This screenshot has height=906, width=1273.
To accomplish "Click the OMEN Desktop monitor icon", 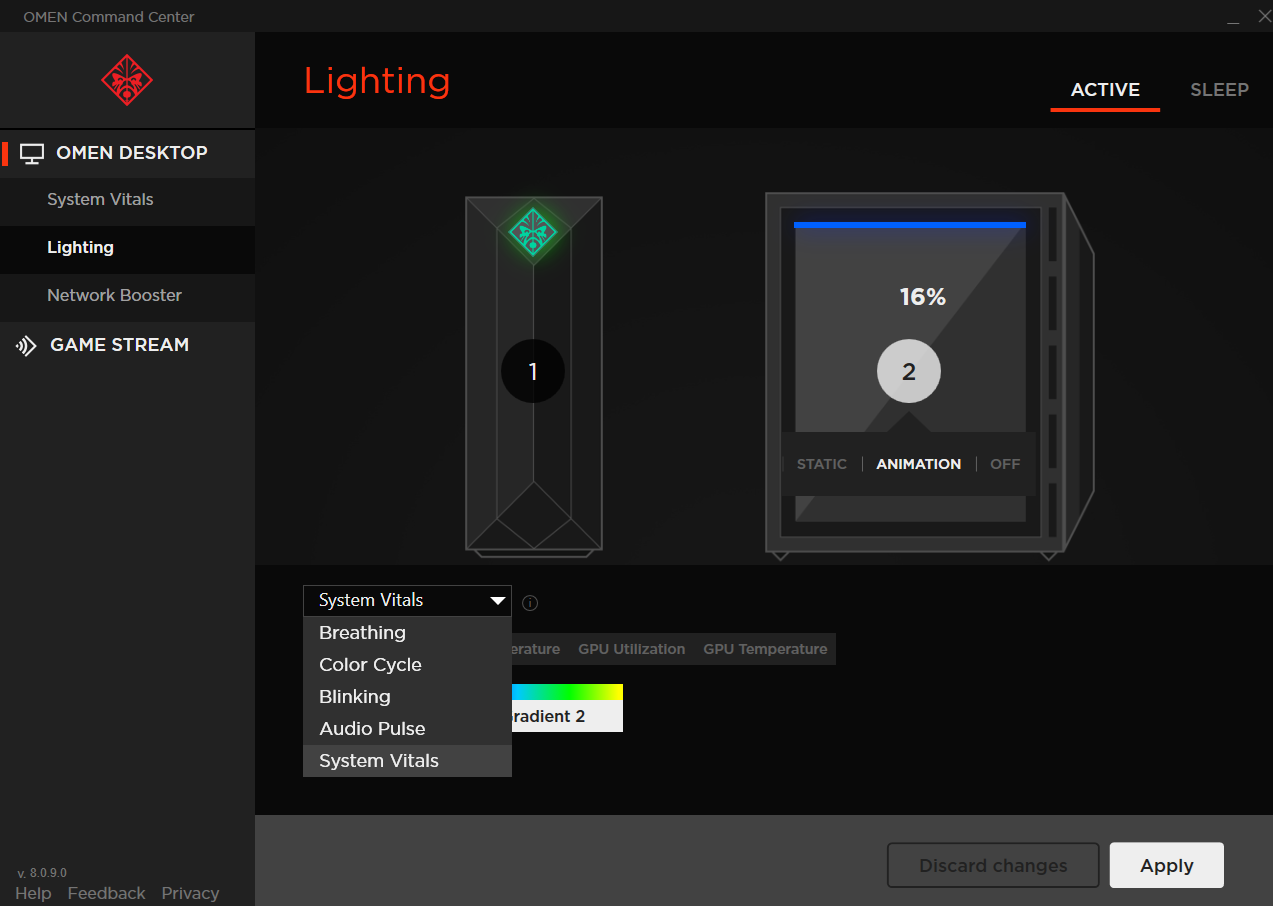I will click(32, 153).
